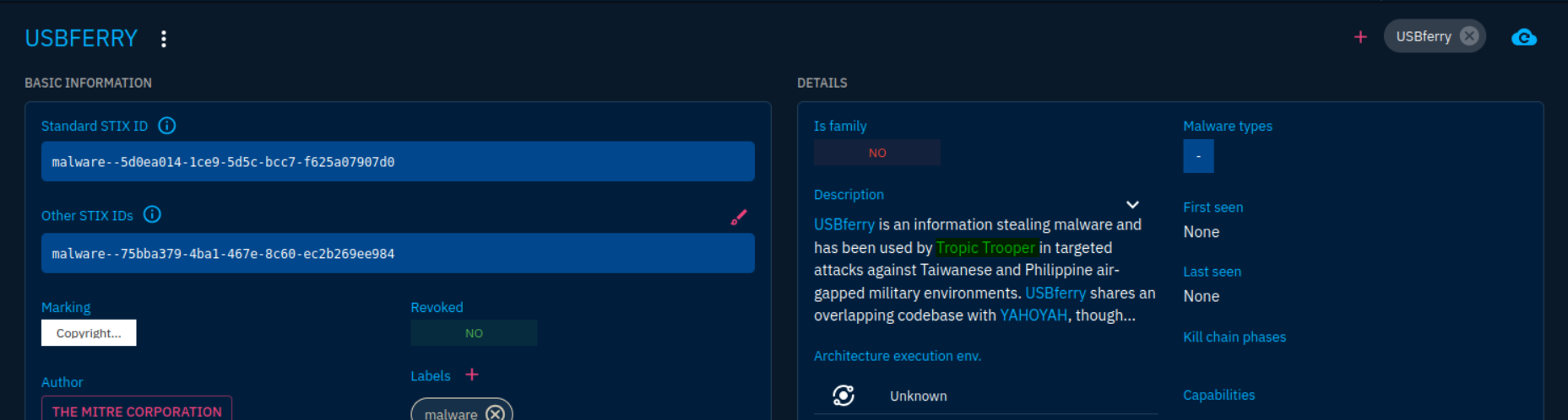Click the Unknown architecture icon
The height and width of the screenshot is (420, 1568).
(844, 396)
